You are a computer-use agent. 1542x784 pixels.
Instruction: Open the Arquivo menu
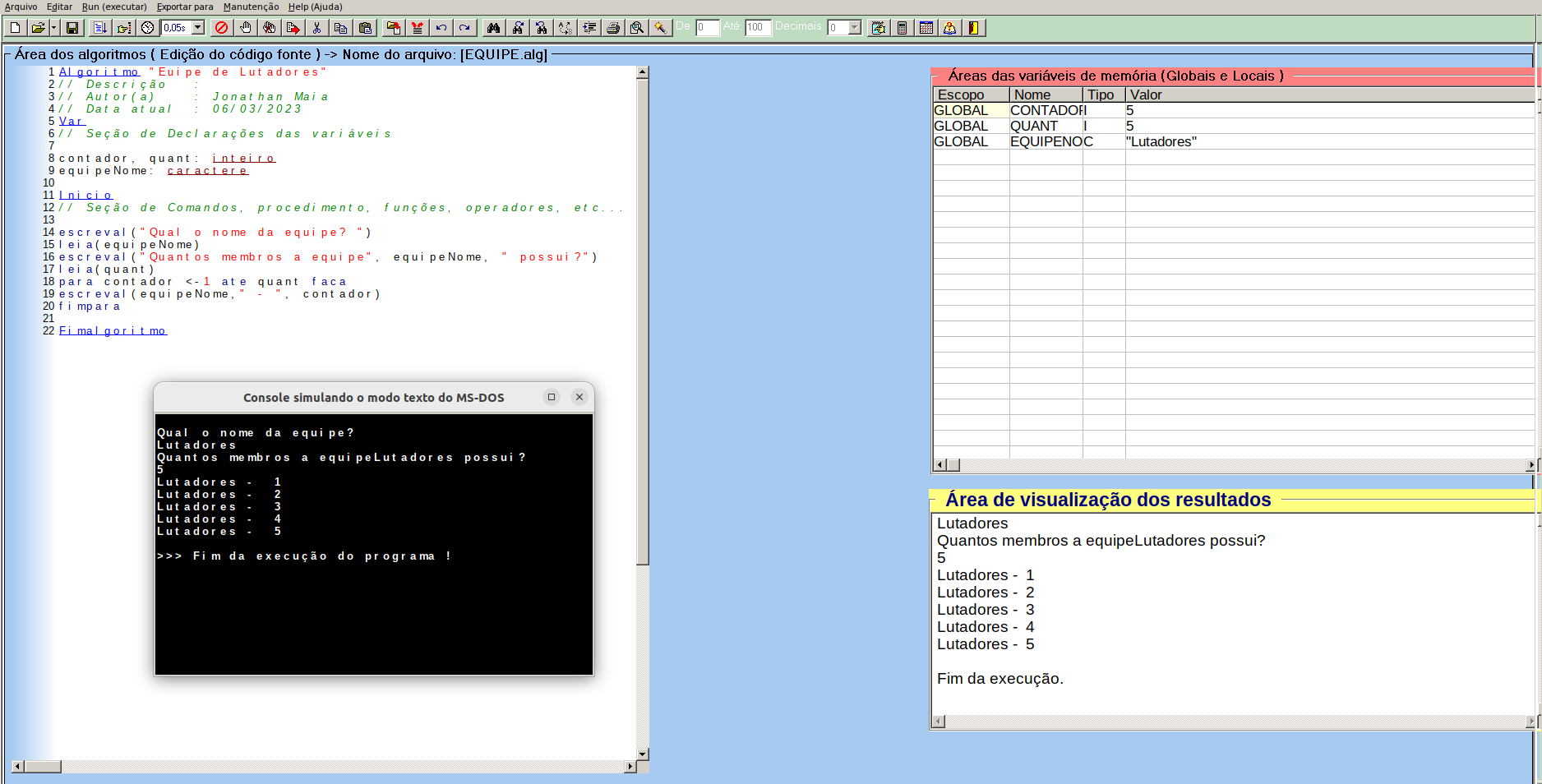point(21,7)
